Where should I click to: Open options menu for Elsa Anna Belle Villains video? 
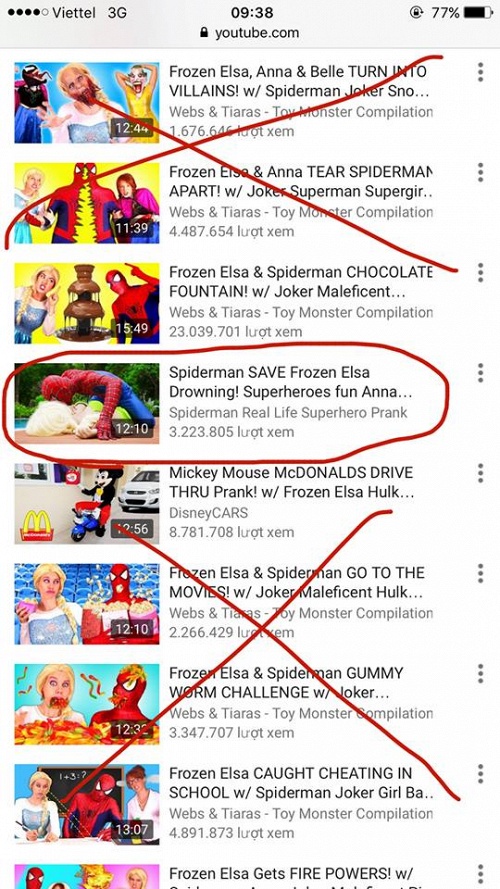(x=480, y=72)
